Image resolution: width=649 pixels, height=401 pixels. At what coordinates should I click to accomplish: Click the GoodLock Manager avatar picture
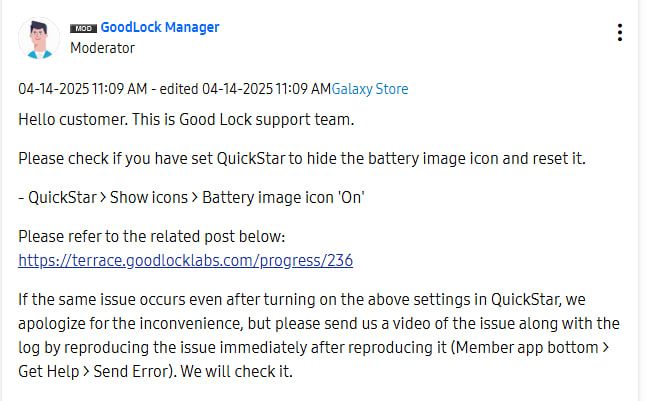(x=39, y=38)
